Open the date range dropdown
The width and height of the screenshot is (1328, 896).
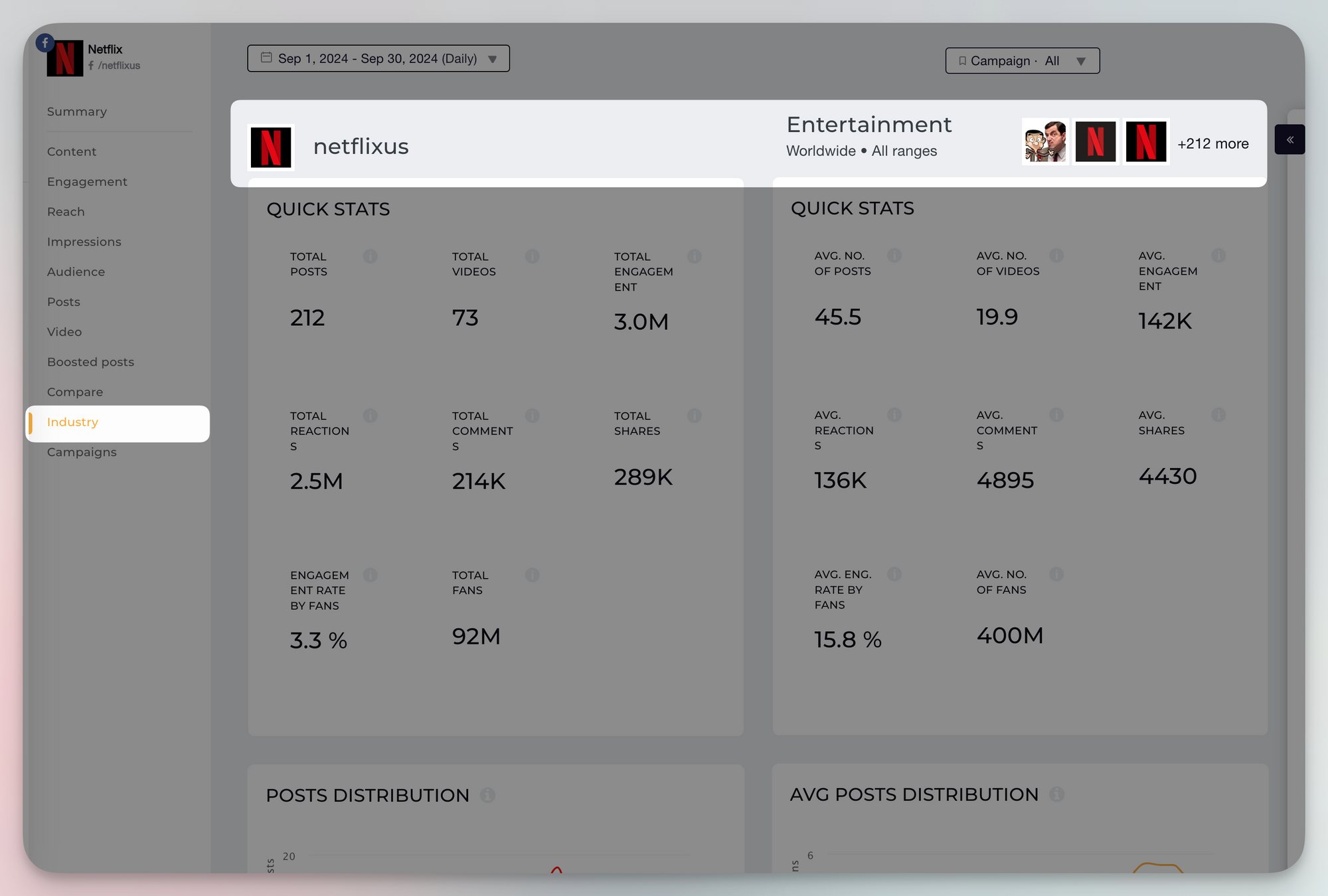(x=378, y=58)
